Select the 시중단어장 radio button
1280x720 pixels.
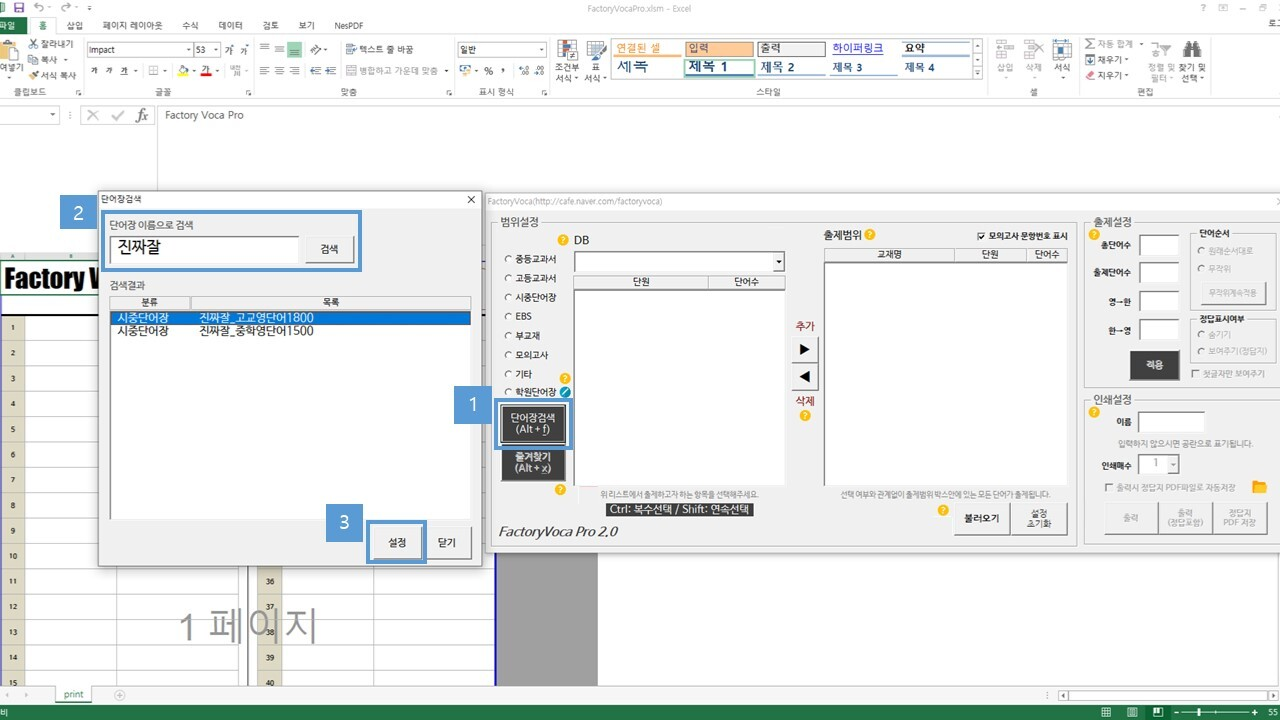pos(508,298)
